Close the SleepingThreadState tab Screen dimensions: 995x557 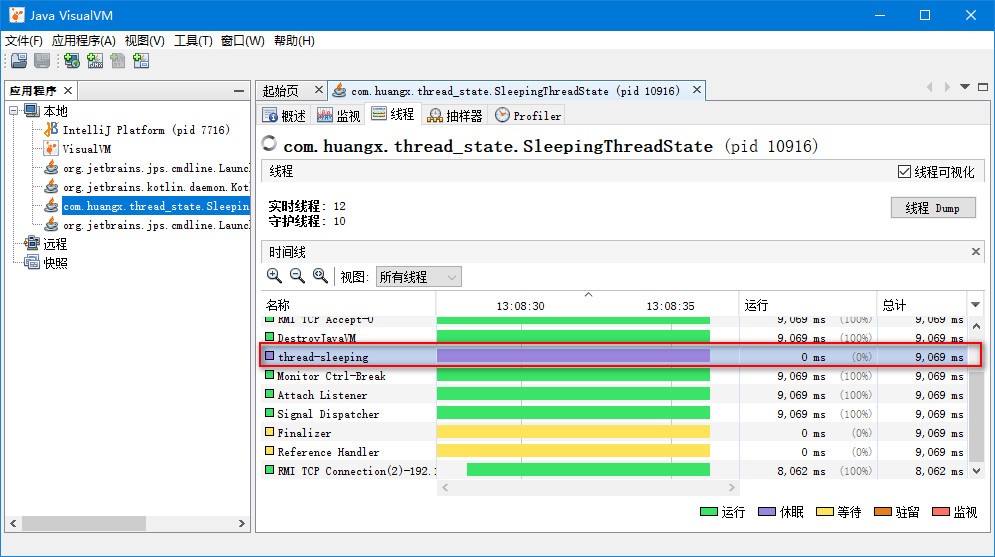697,90
